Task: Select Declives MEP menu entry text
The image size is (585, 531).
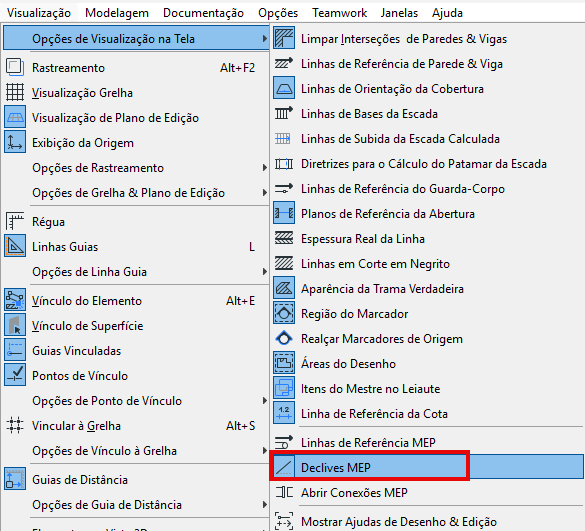Action: click(336, 468)
